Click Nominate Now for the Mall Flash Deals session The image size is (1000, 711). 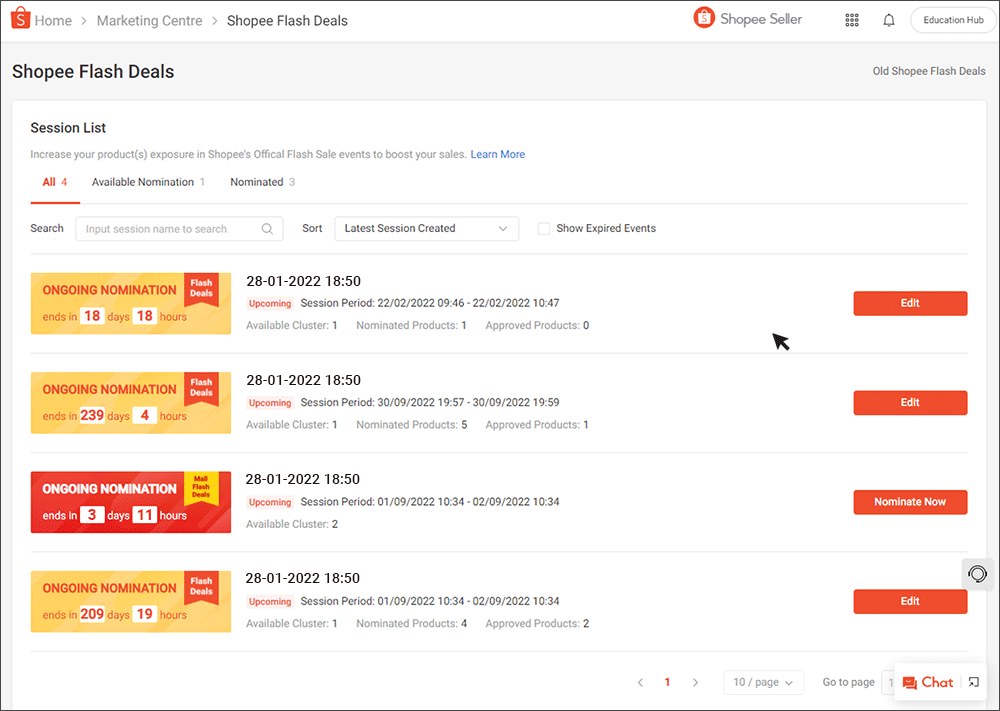tap(910, 502)
